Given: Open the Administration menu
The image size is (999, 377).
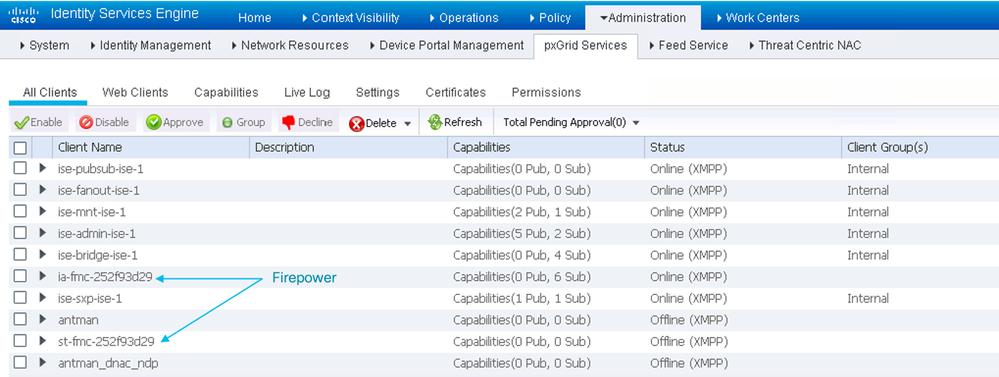Looking at the screenshot, I should coord(643,18).
